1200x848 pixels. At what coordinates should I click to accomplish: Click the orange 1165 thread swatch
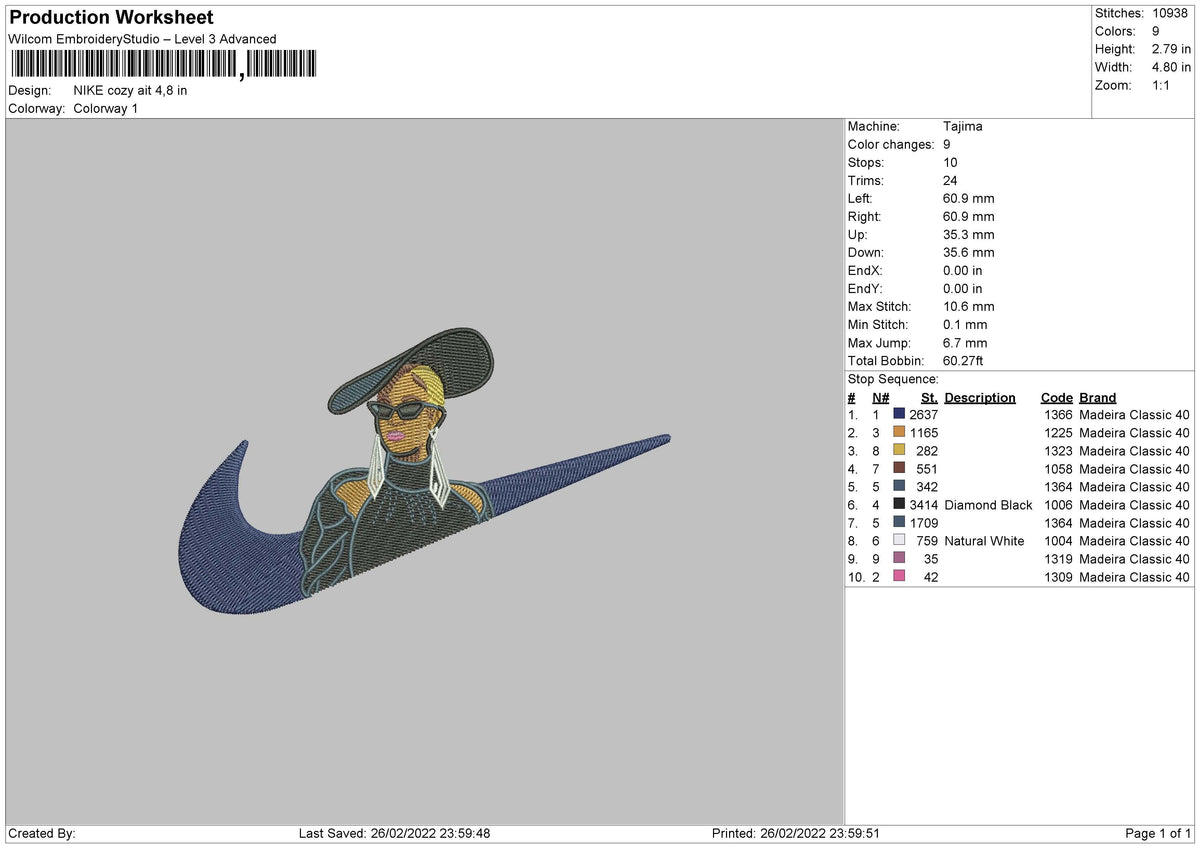pos(899,433)
